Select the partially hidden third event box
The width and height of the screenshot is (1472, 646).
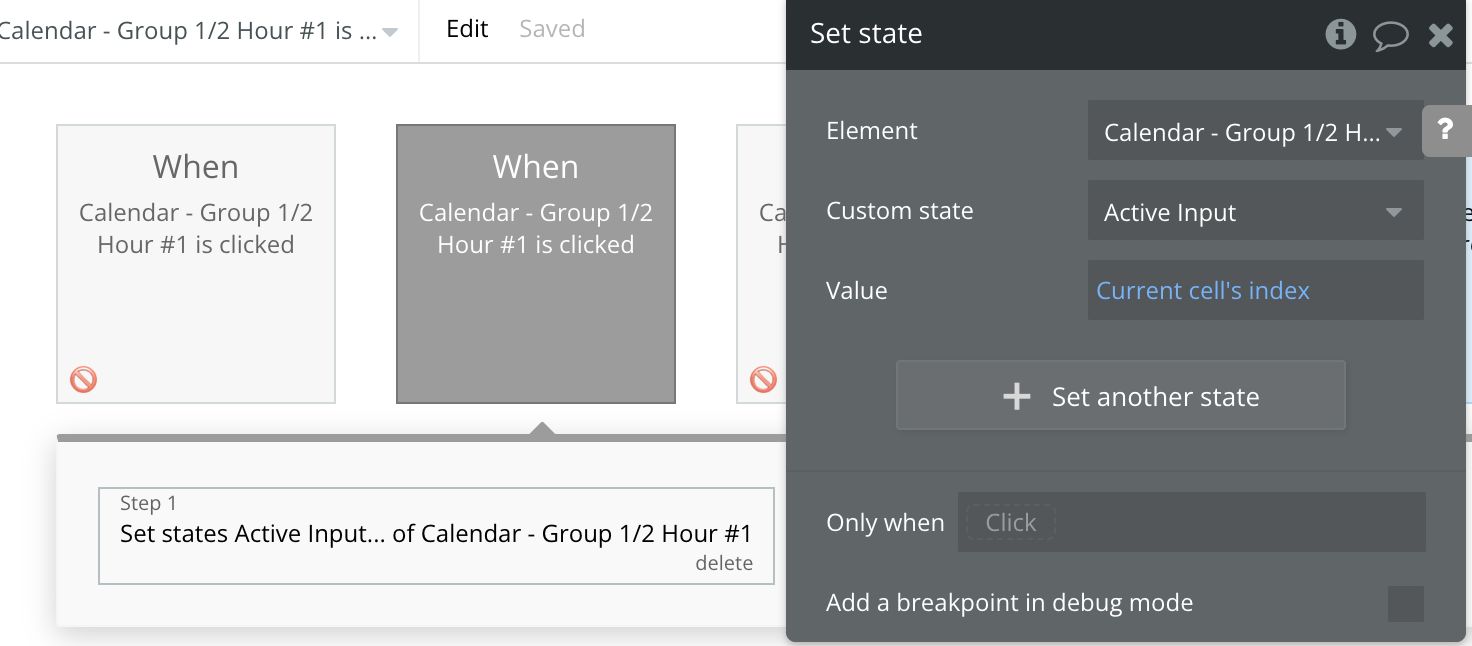pyautogui.click(x=761, y=264)
